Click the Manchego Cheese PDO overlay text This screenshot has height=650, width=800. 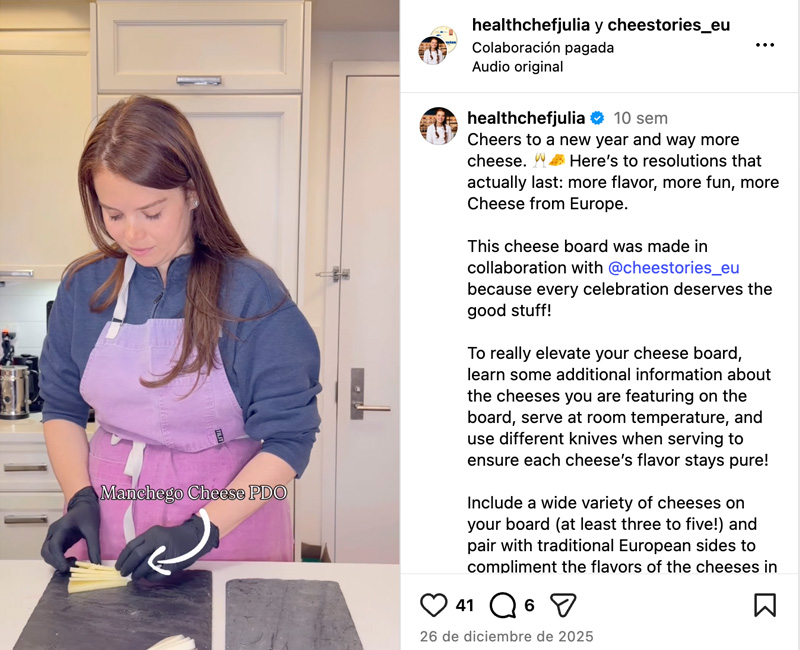point(194,492)
